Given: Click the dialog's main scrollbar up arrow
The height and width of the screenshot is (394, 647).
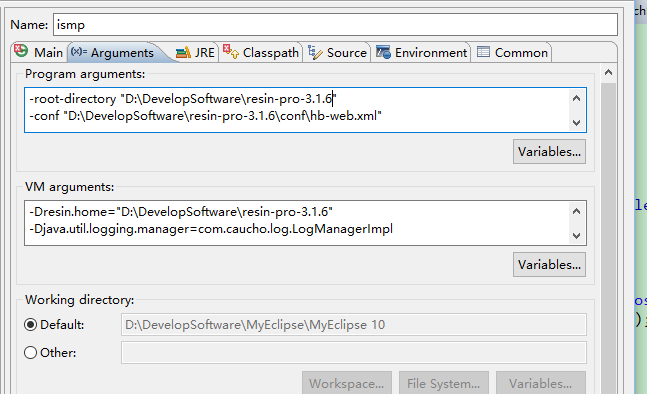Looking at the screenshot, I should tap(608, 73).
